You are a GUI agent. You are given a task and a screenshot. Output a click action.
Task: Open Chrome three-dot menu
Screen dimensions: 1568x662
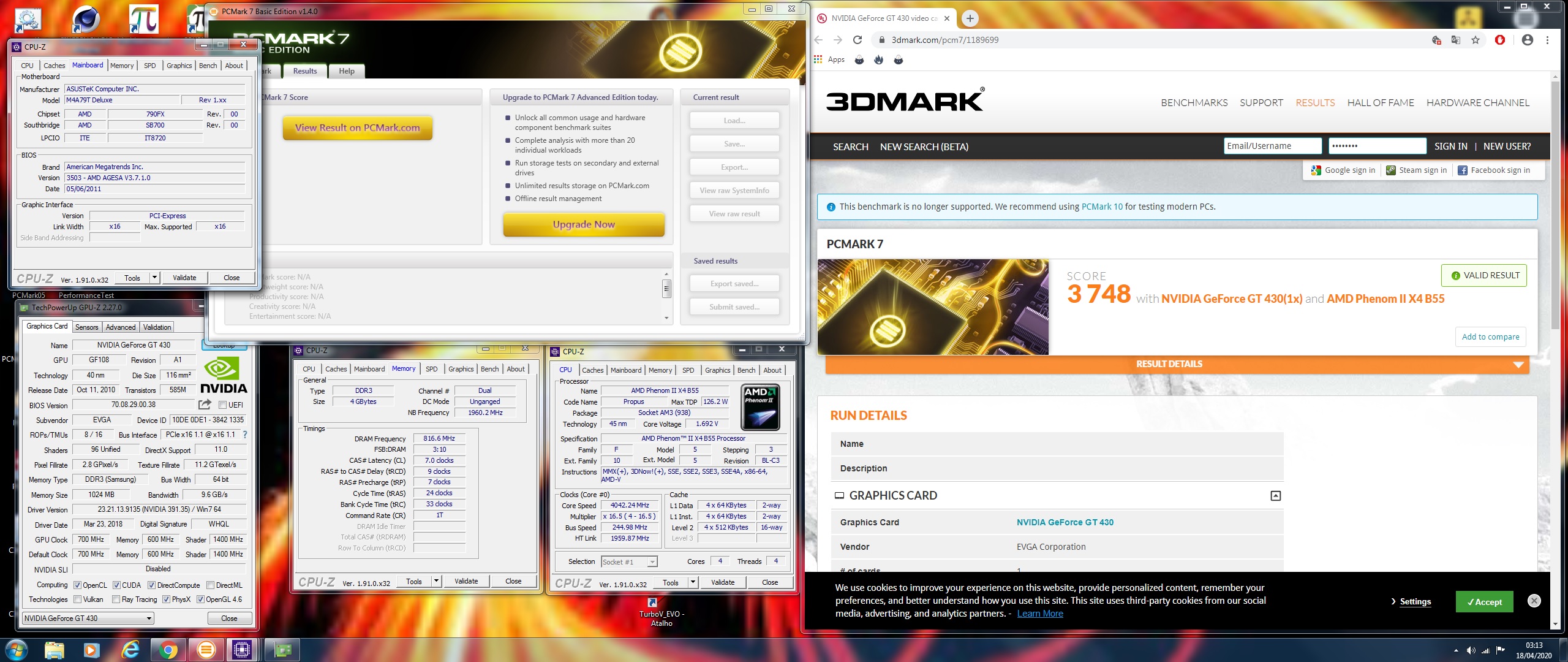[1547, 40]
